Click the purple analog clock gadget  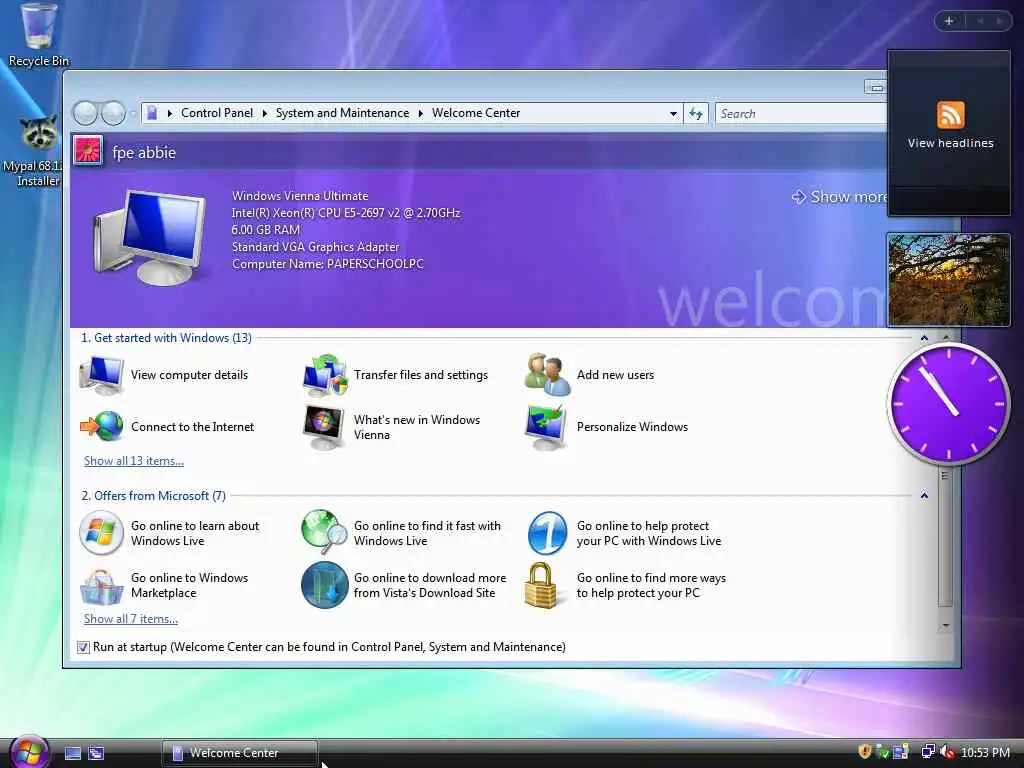pos(949,404)
